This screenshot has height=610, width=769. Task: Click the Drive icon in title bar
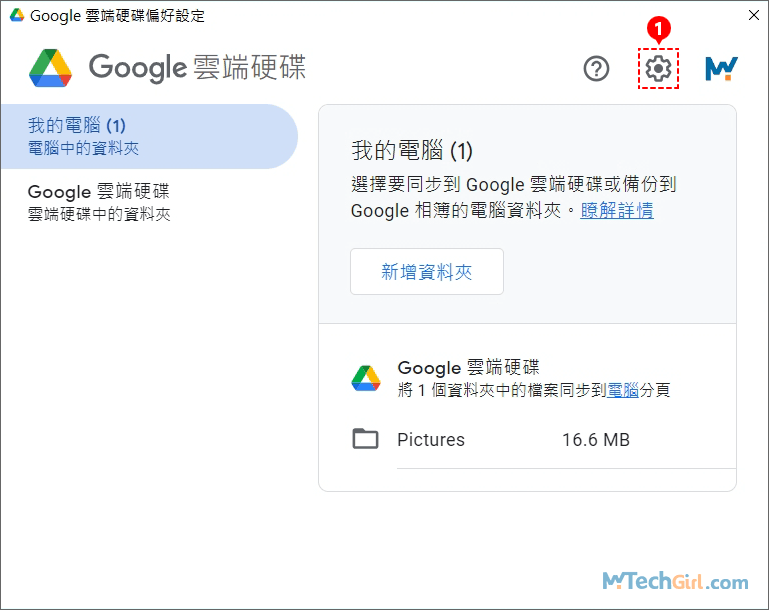[17, 16]
